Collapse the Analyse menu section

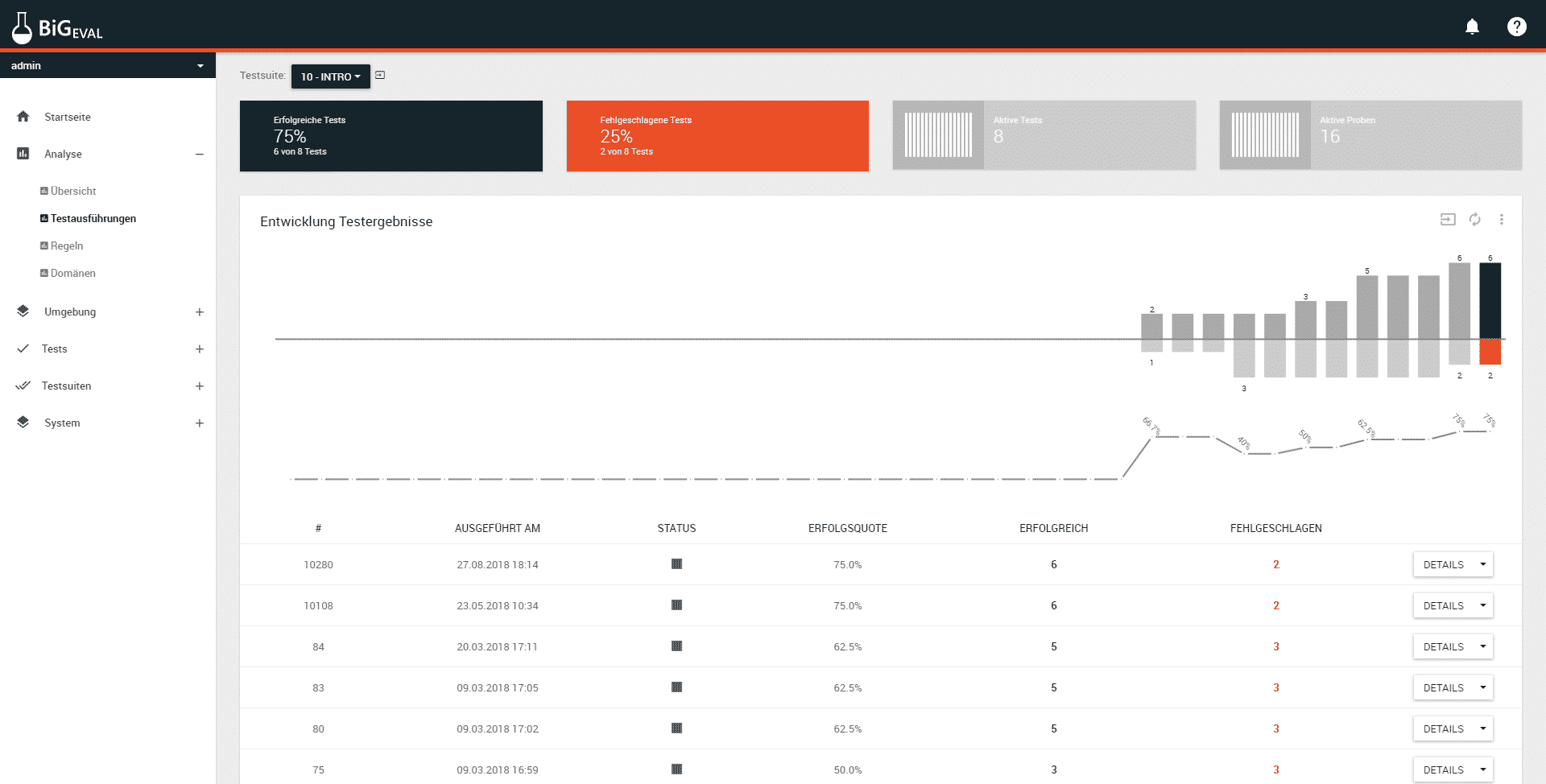pyautogui.click(x=199, y=154)
